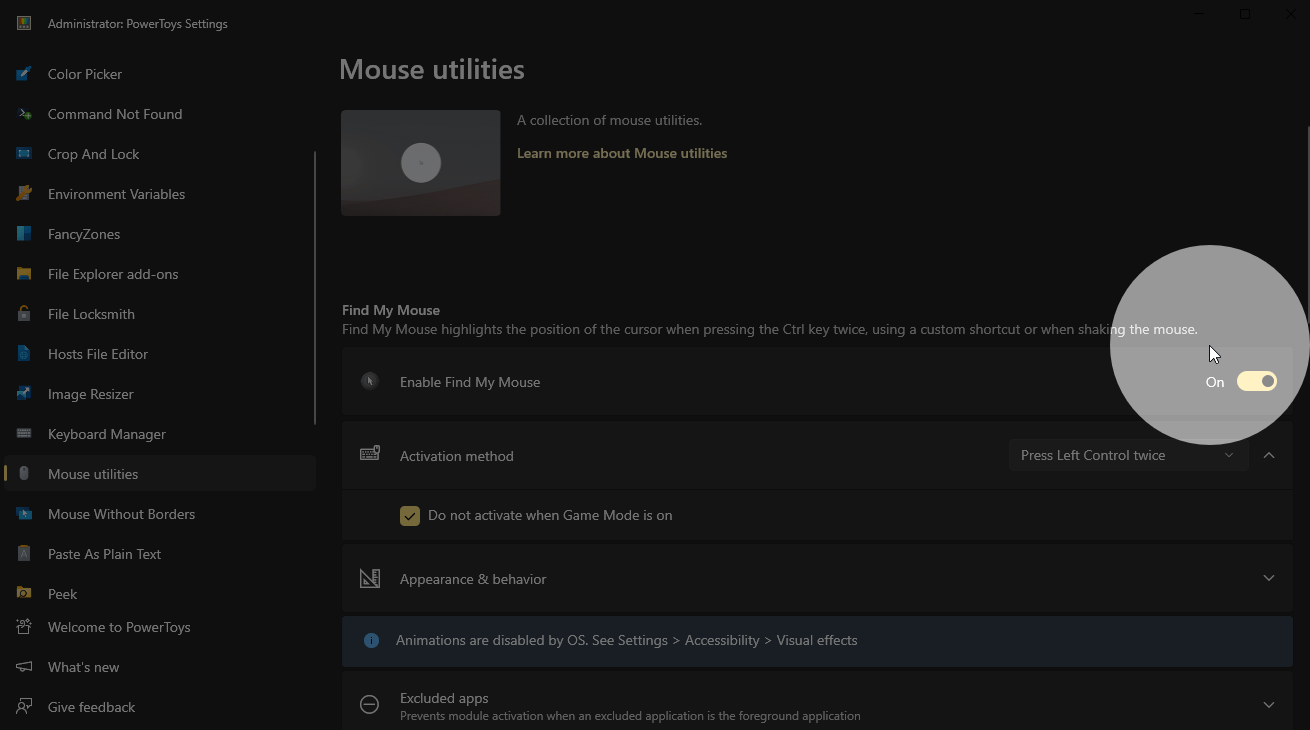Select Crop And Lock item

[x=160, y=154]
